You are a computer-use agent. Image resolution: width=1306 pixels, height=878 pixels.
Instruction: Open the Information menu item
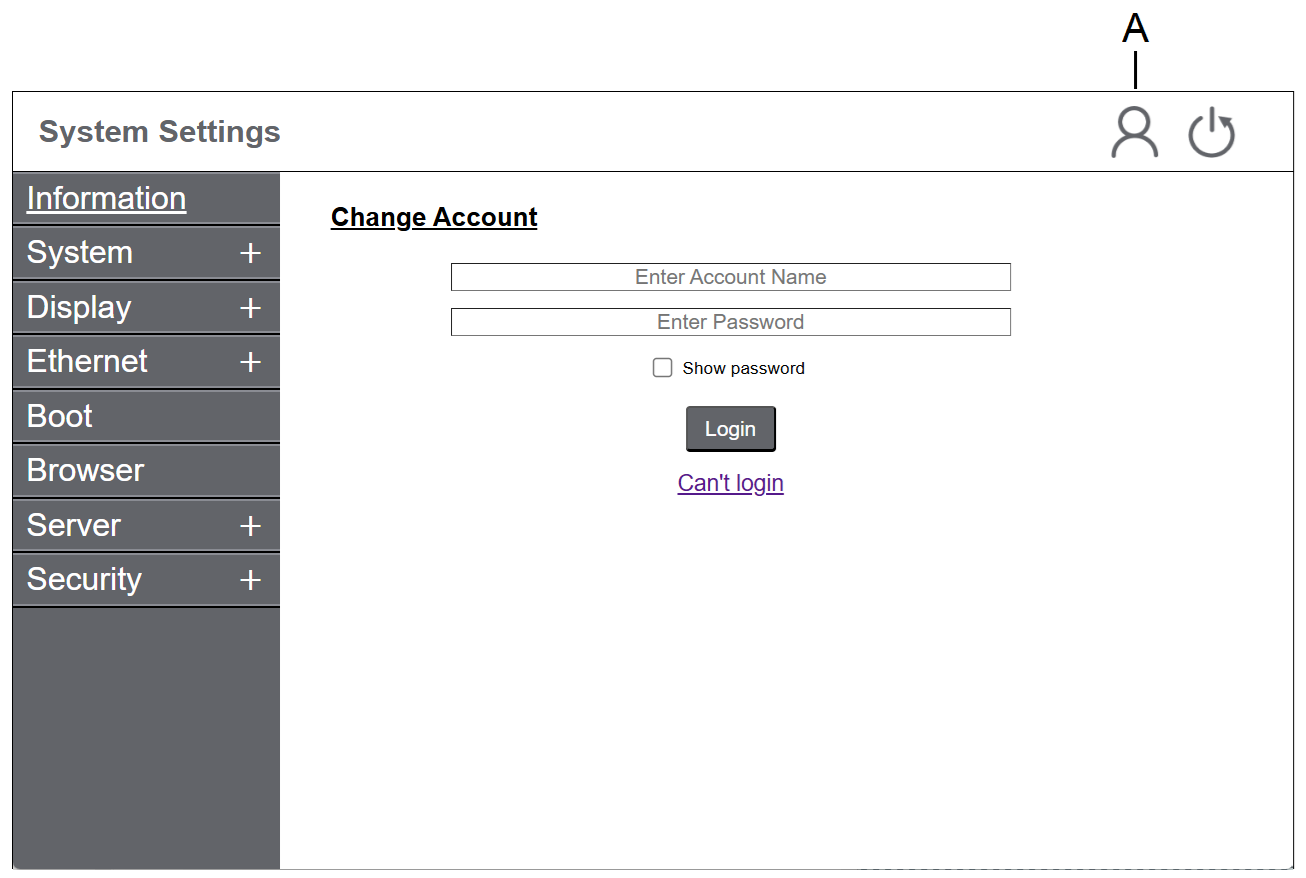106,198
